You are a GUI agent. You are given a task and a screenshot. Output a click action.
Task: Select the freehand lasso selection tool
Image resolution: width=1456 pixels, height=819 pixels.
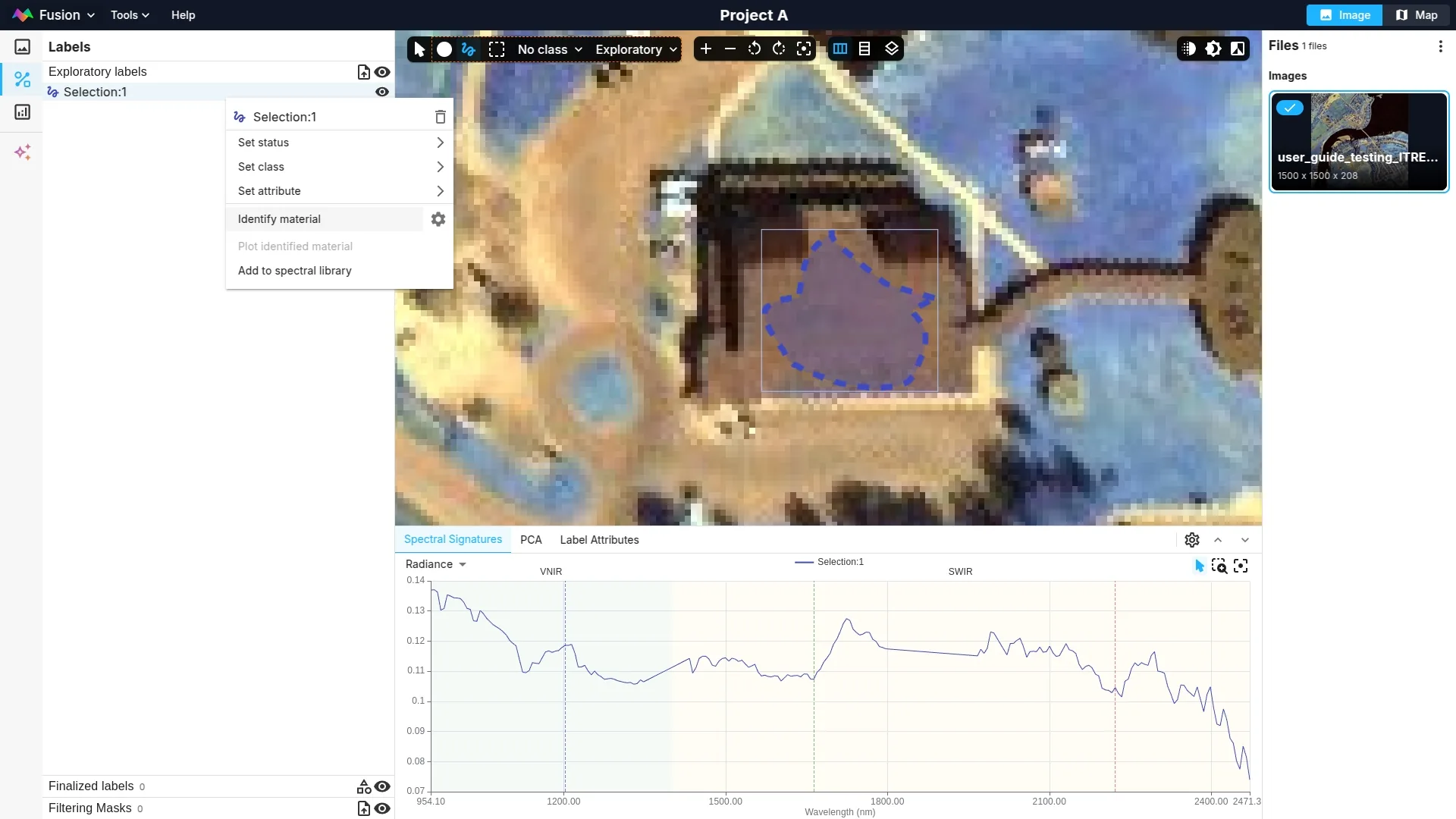coord(469,49)
